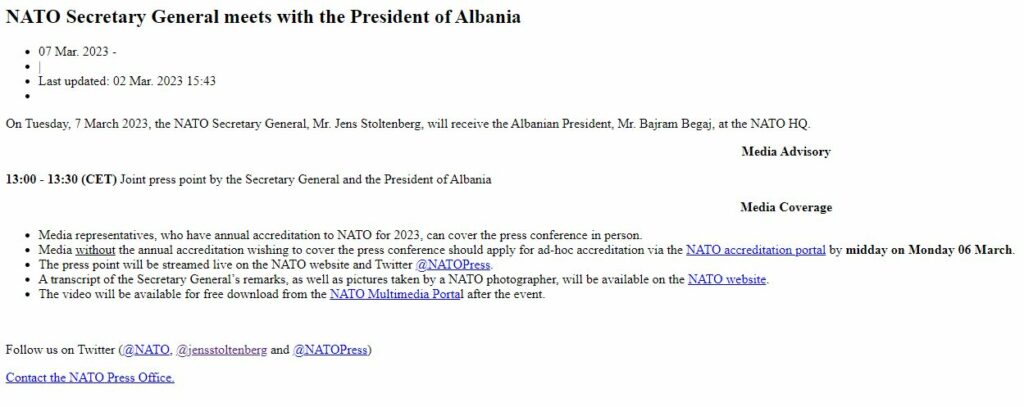Visit the NATO Multimedia Portal link
The width and height of the screenshot is (1024, 407).
tap(396, 295)
